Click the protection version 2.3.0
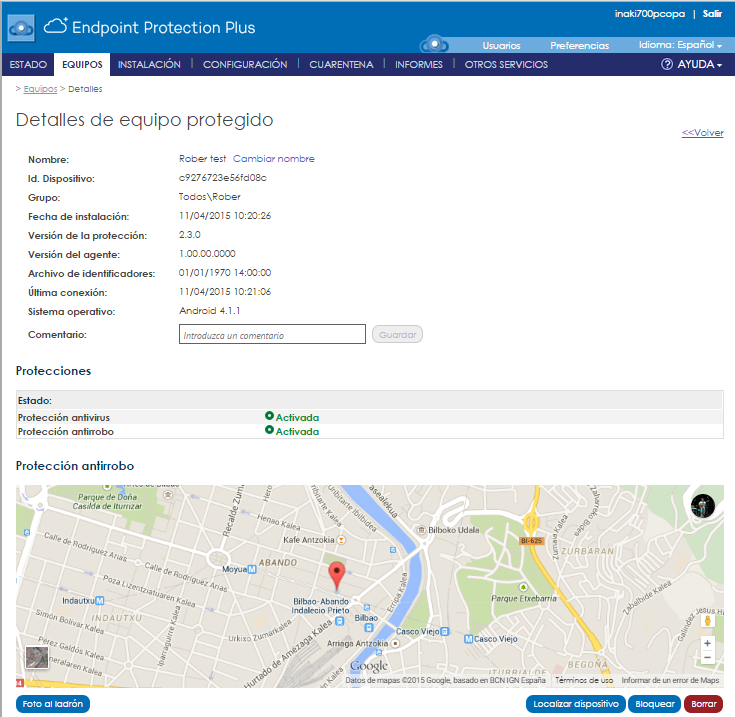 tap(190, 235)
